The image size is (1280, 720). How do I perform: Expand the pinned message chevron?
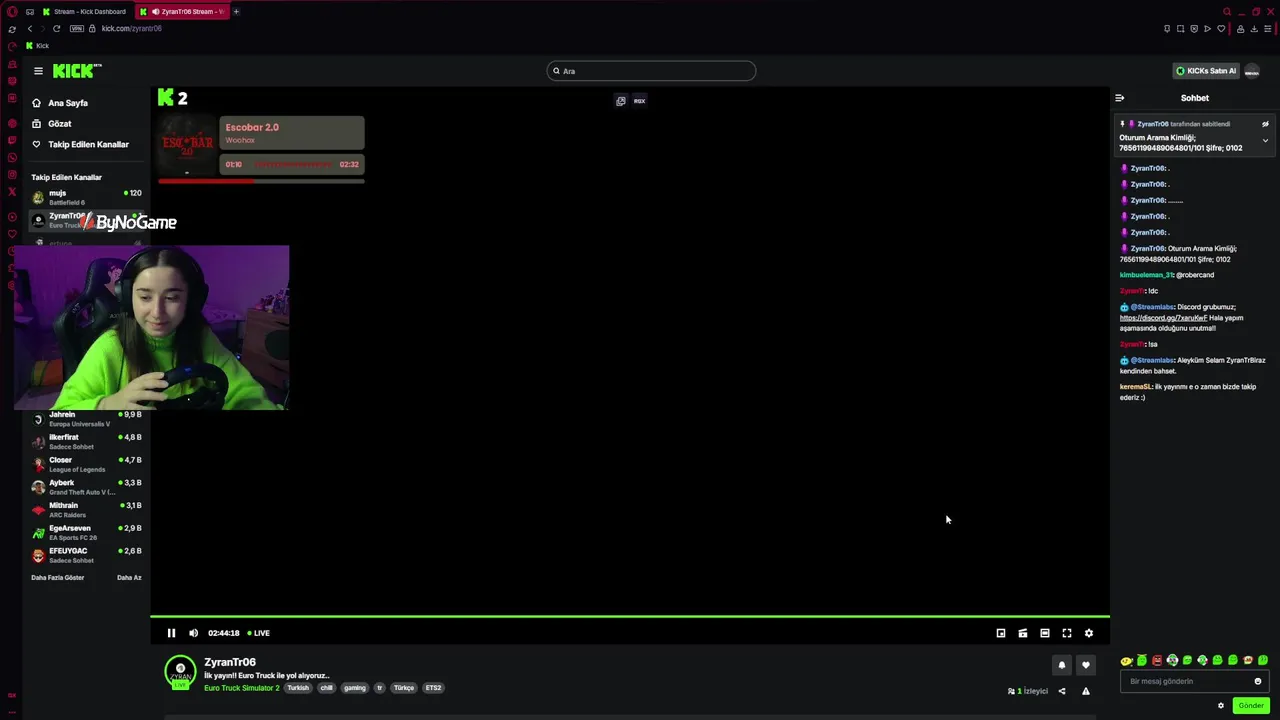click(1265, 140)
